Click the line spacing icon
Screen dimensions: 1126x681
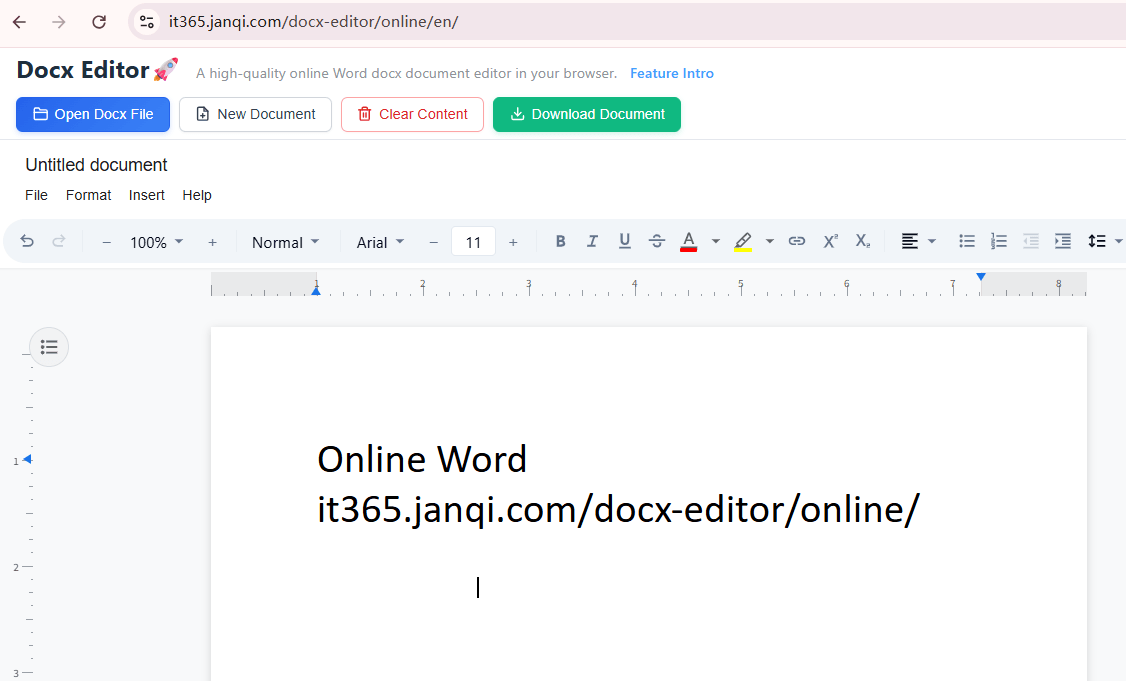tap(1097, 241)
